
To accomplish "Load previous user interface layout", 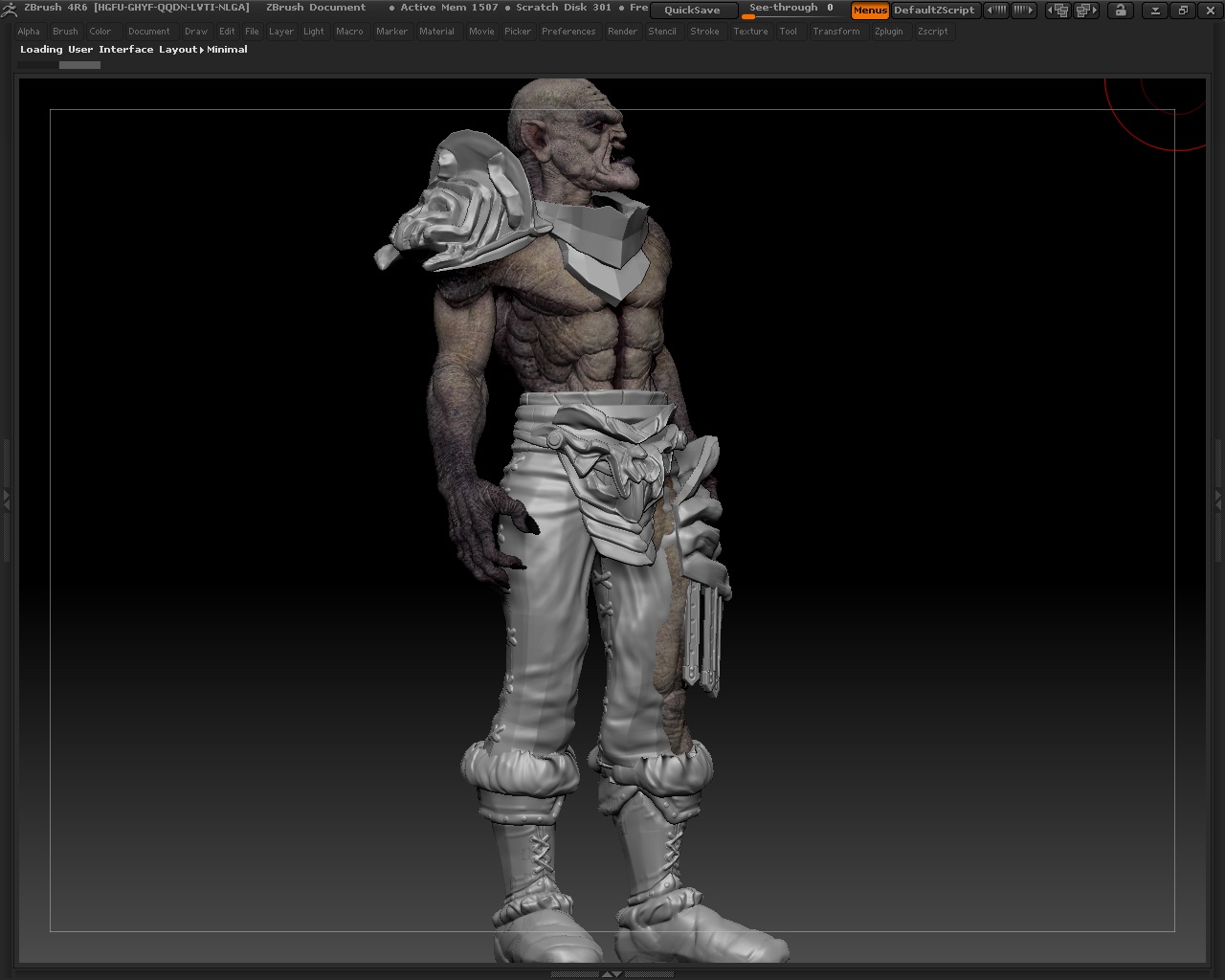I will 1058,11.
